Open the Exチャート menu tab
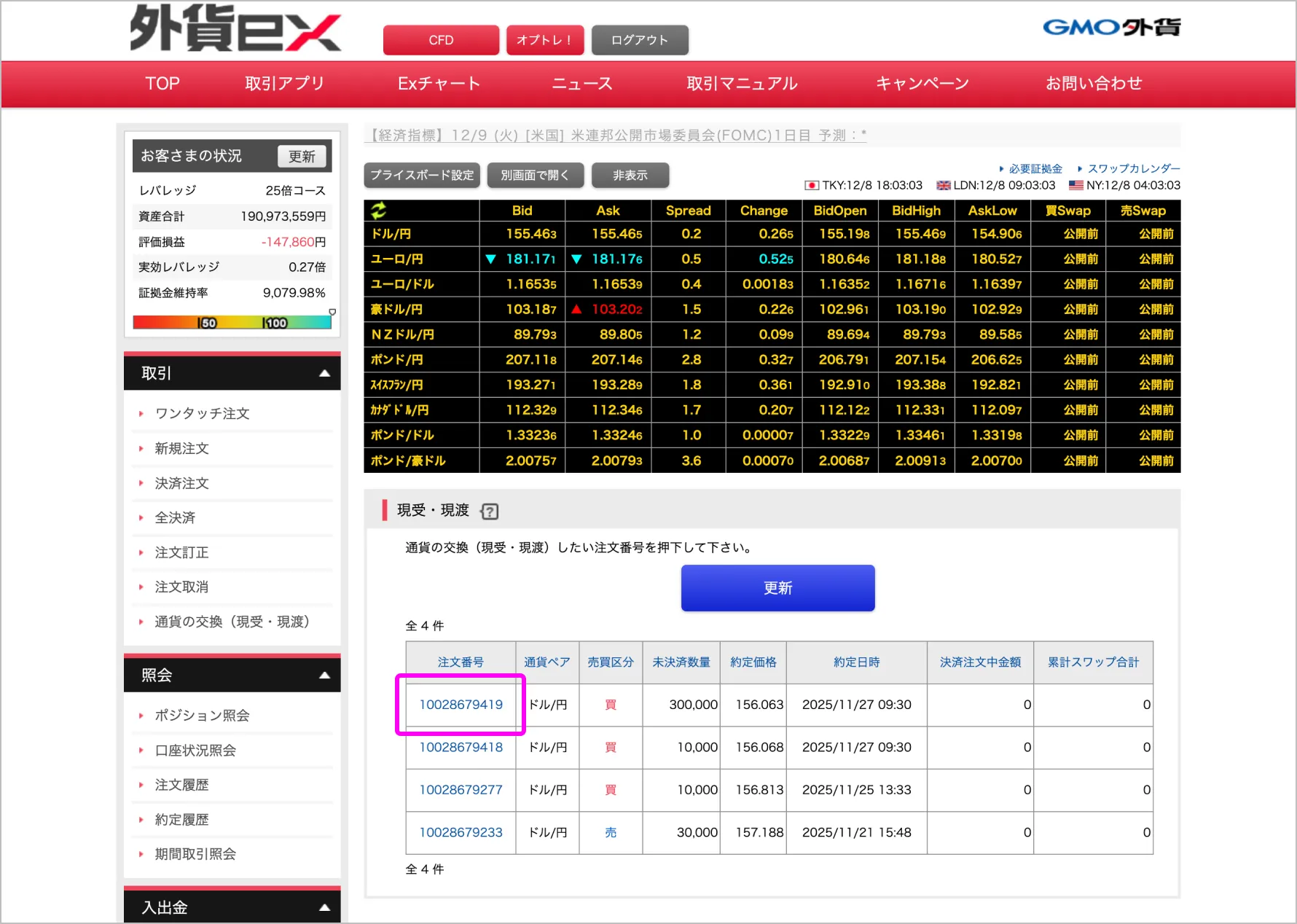Viewport: 1297px width, 924px height. 439,84
